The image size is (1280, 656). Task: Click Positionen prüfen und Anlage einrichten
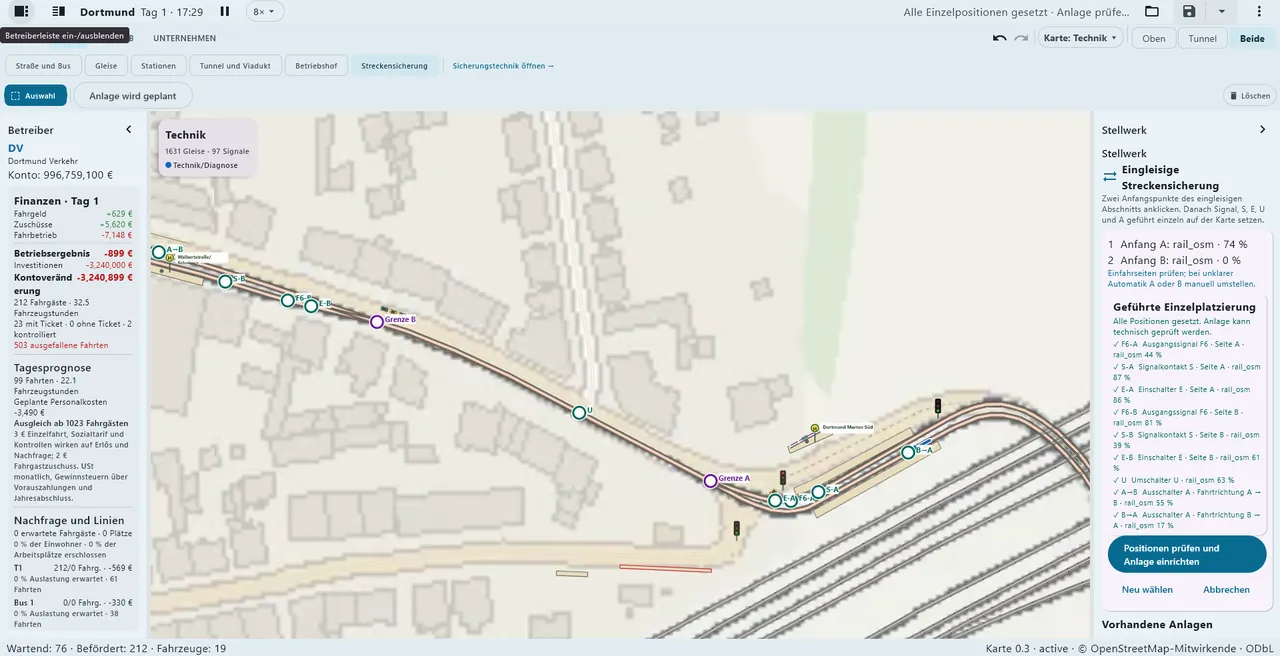pyautogui.click(x=1187, y=555)
